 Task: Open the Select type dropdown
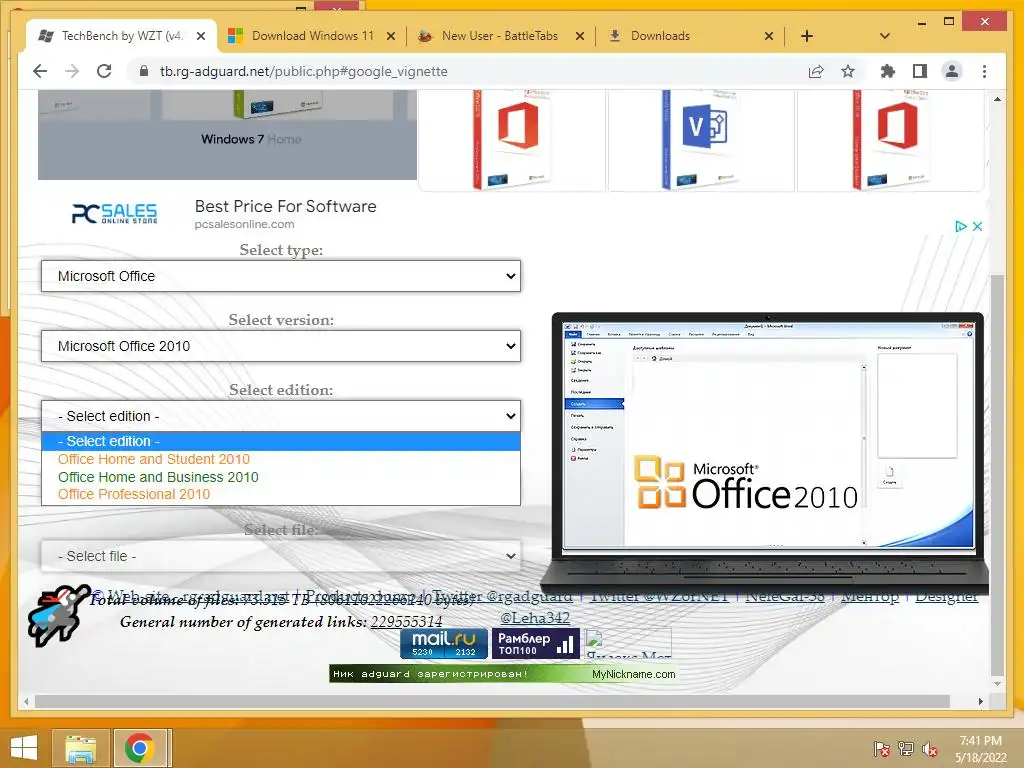281,276
